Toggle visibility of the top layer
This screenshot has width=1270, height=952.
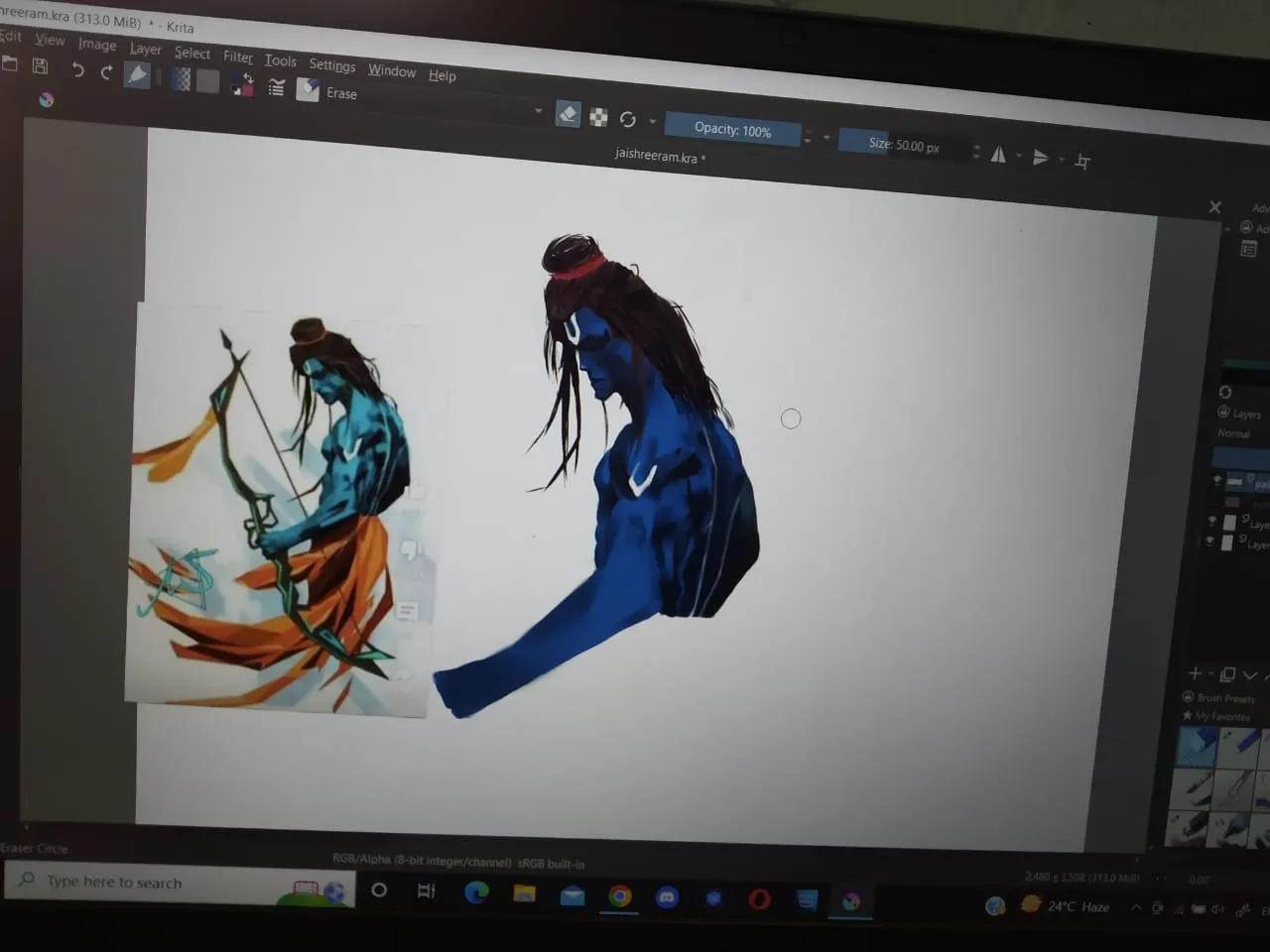pos(1217,480)
